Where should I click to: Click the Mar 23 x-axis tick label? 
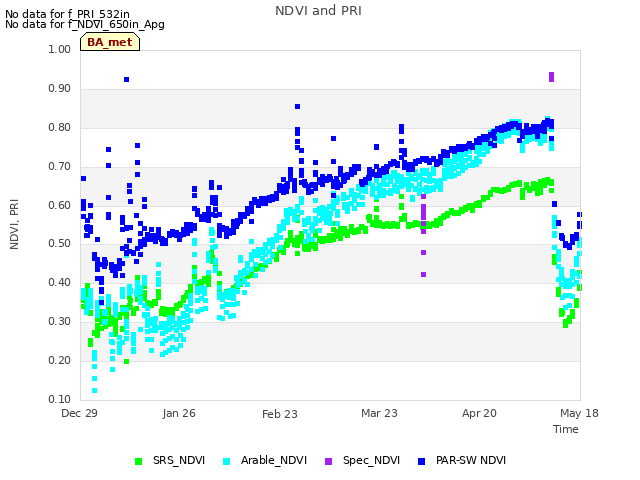click(379, 413)
